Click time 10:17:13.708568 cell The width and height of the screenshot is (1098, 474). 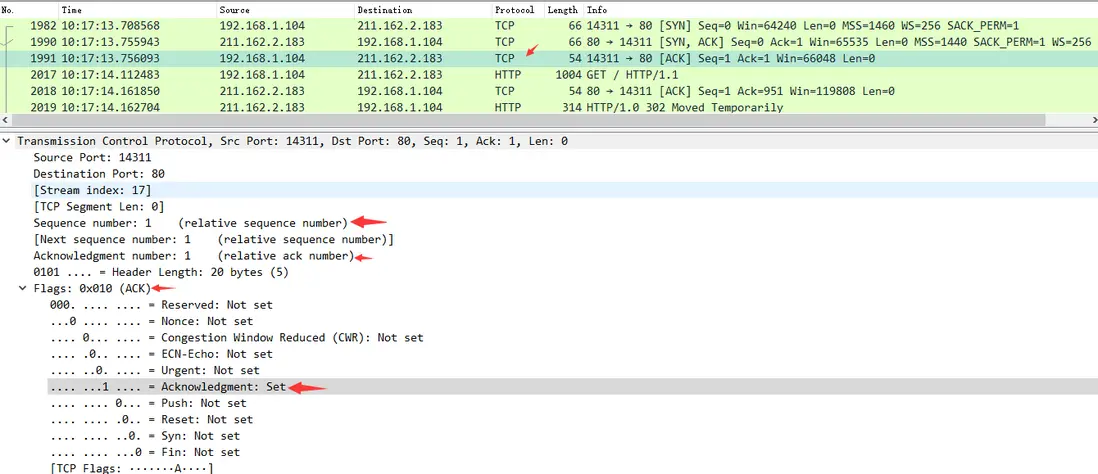pyautogui.click(x=111, y=26)
